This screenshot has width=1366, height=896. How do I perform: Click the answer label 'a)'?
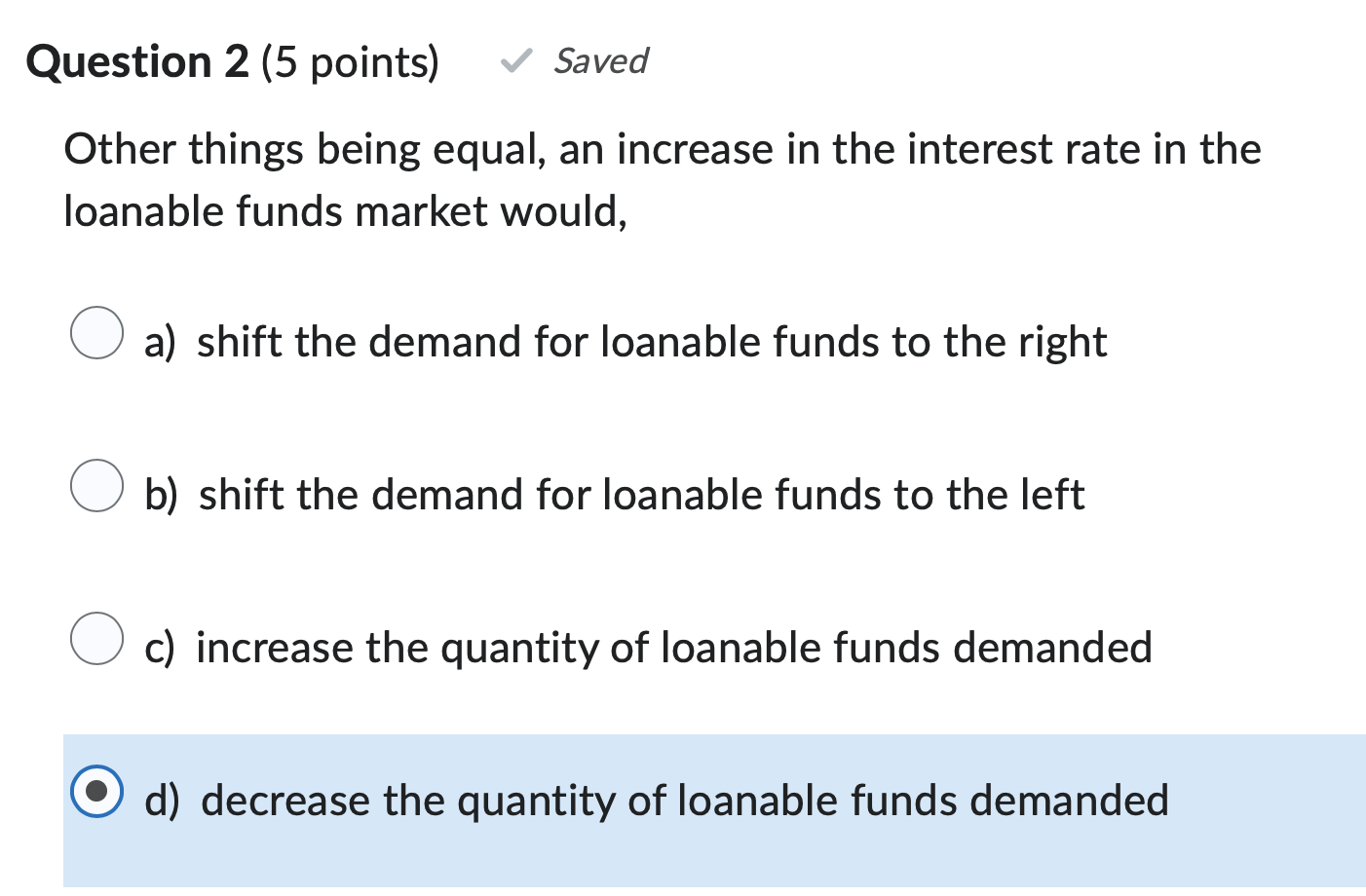click(160, 343)
